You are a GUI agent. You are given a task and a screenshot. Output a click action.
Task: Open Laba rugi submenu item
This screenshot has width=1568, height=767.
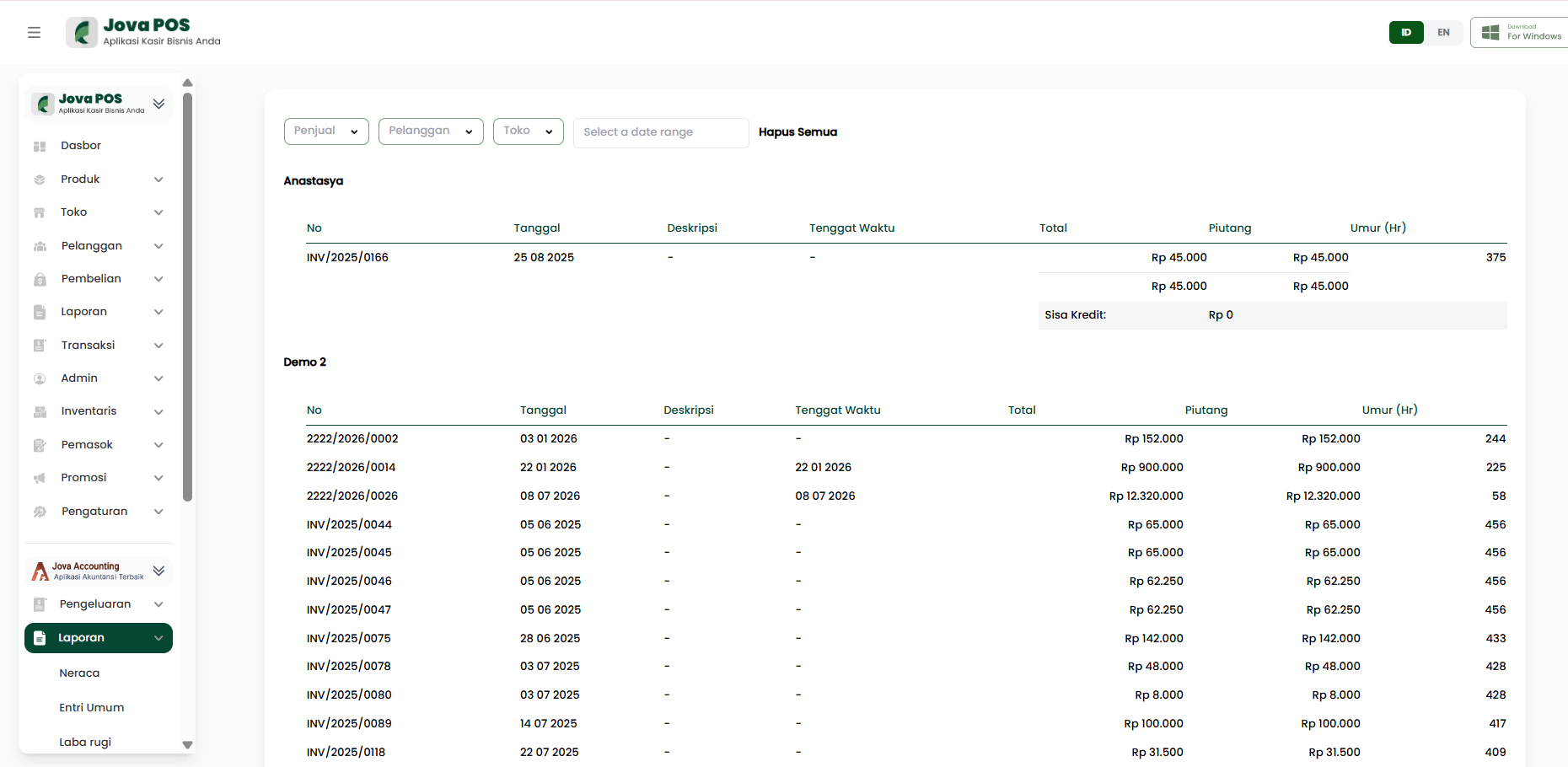[x=85, y=743]
